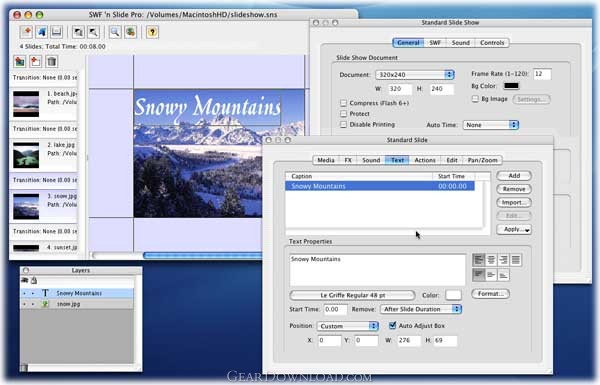The image size is (600, 385).
Task: Open the Remove After Slide Duration dropdown
Action: pyautogui.click(x=421, y=309)
